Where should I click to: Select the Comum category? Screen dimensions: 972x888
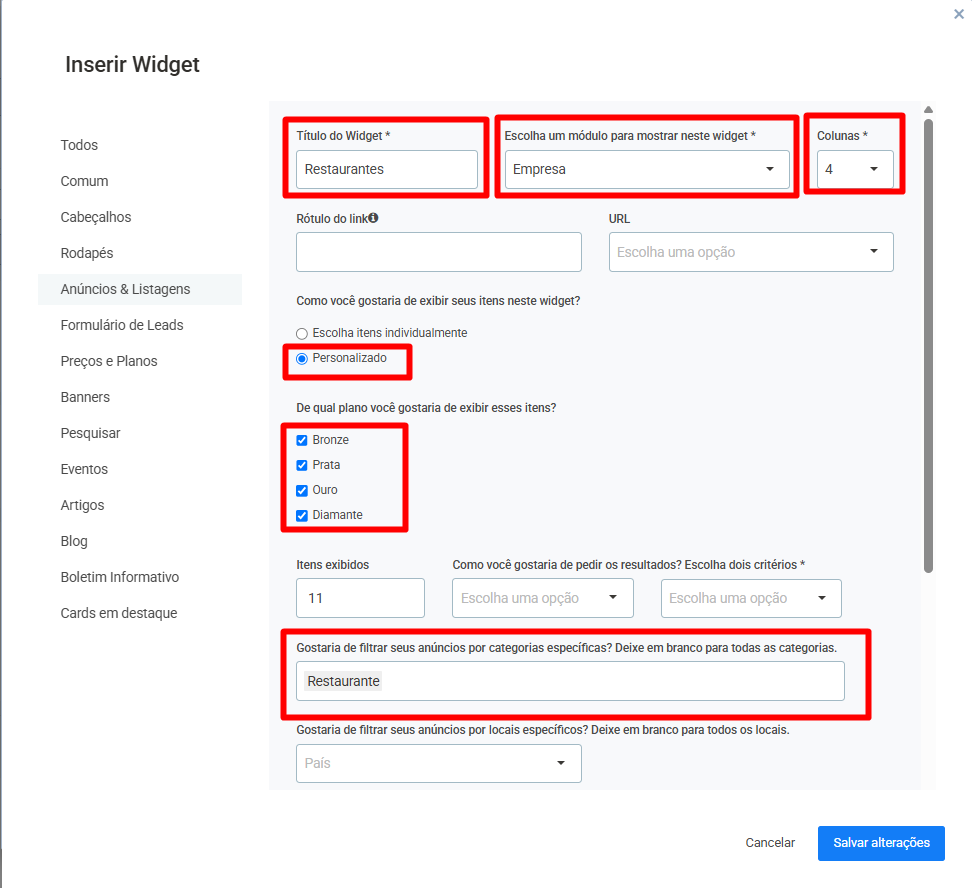[84, 181]
